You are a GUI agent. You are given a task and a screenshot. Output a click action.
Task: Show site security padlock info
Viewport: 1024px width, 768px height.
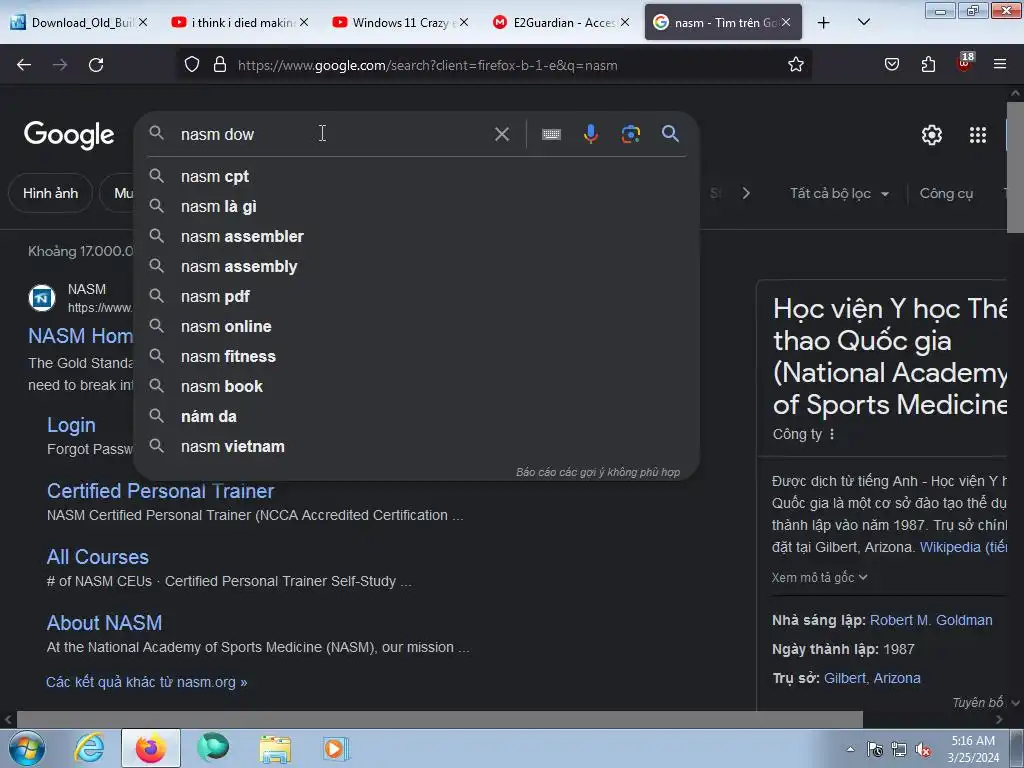tap(220, 65)
